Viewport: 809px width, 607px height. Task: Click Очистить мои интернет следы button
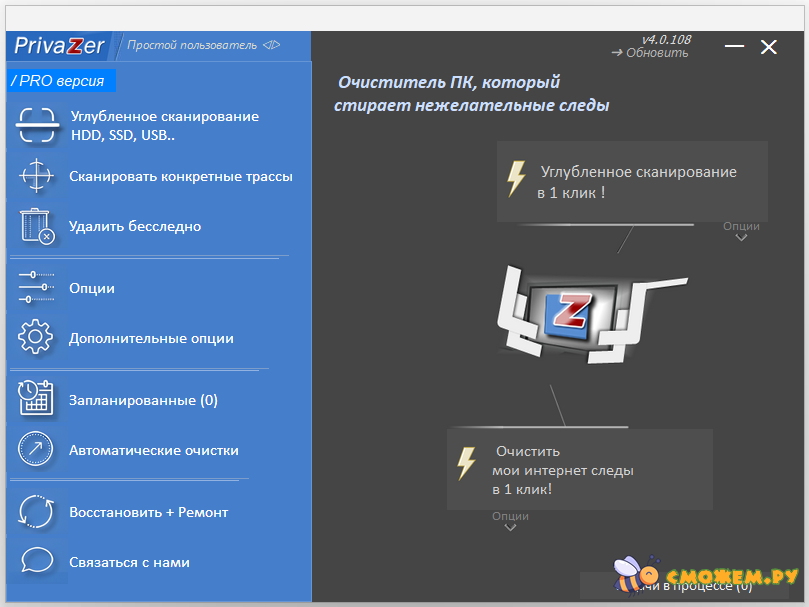(x=579, y=470)
